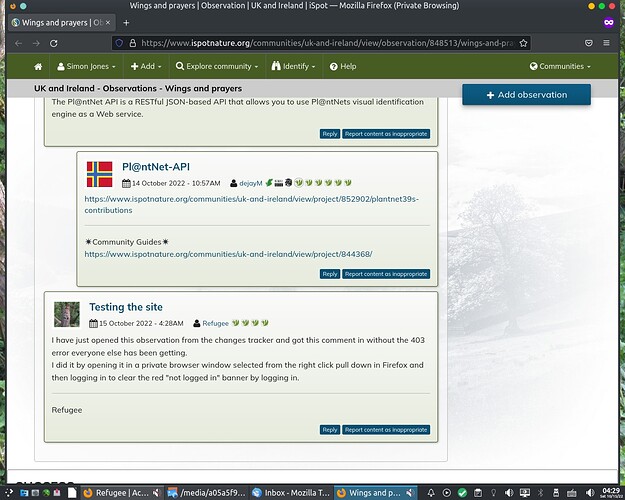Reload the page in Firefox
Screen dimensions: 625x500
click(x=54, y=43)
